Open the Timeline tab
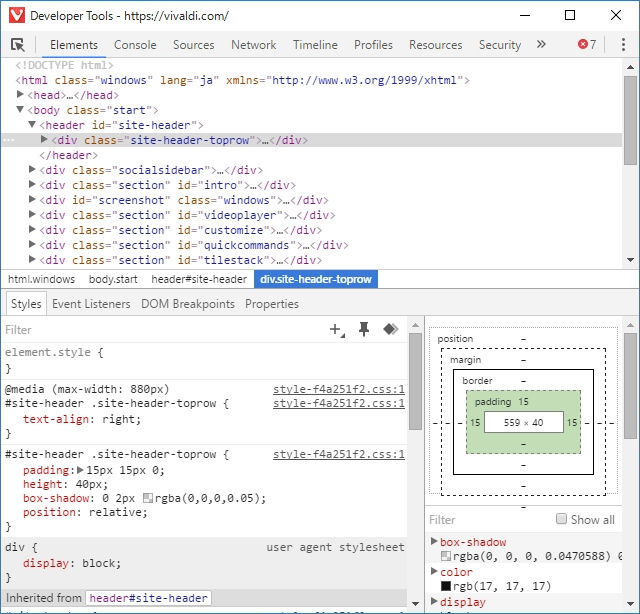The image size is (640, 614). [315, 44]
